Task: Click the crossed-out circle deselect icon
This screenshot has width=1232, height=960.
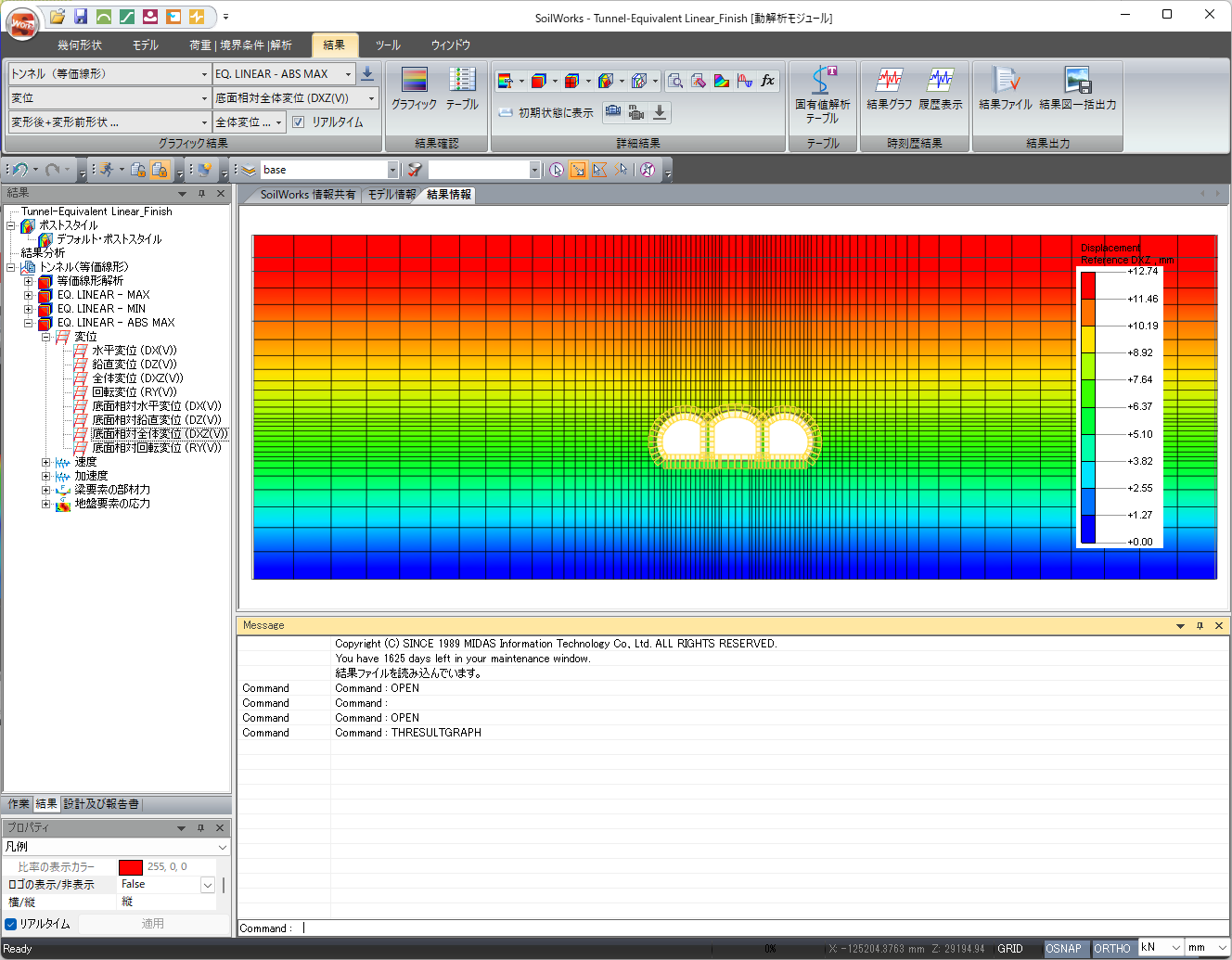Action: [648, 170]
